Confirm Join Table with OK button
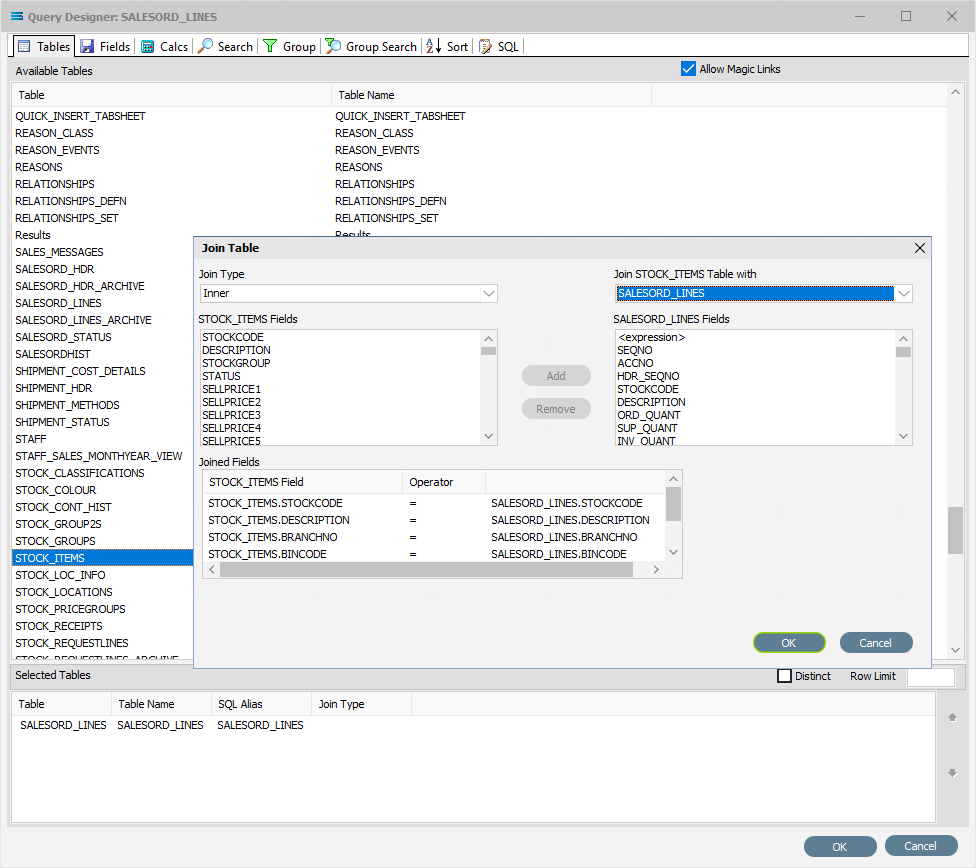This screenshot has height=868, width=976. [789, 643]
